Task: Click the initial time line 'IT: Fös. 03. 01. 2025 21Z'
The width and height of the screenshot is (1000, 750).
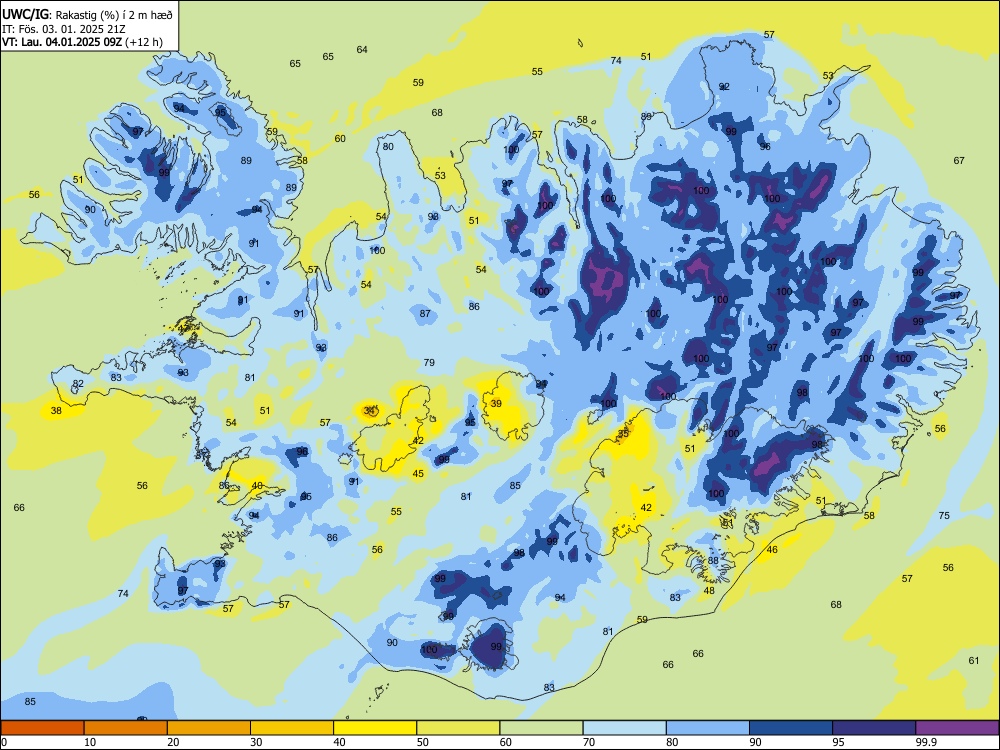Action: [64, 29]
